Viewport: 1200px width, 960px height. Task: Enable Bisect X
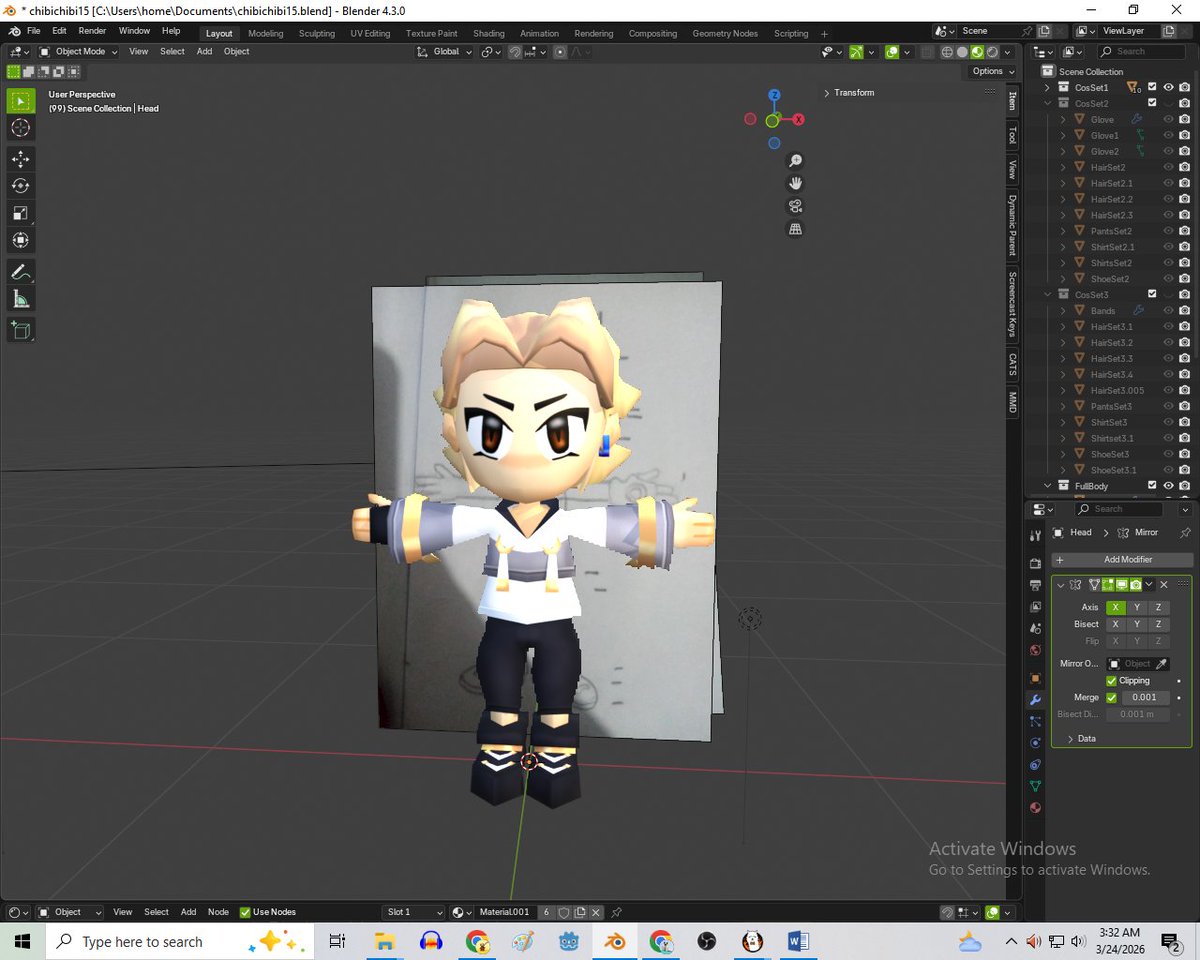point(1115,624)
